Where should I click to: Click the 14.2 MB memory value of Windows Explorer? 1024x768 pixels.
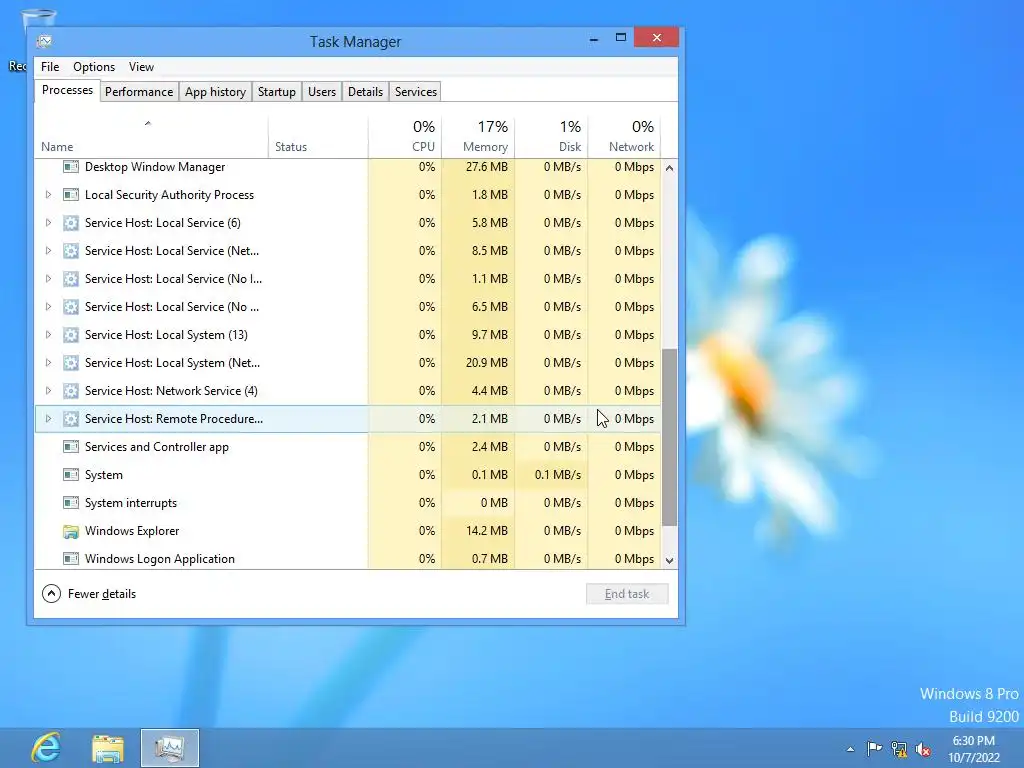click(x=487, y=531)
